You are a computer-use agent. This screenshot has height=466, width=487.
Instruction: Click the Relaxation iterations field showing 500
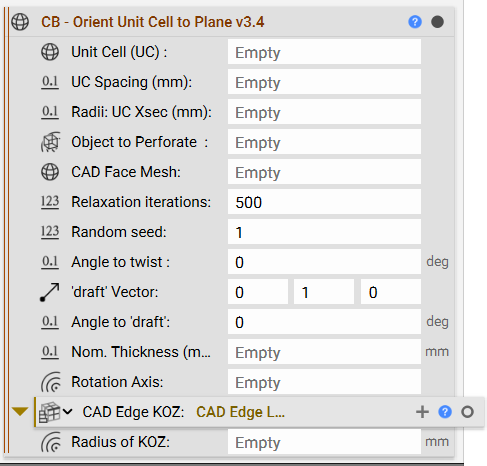(324, 202)
